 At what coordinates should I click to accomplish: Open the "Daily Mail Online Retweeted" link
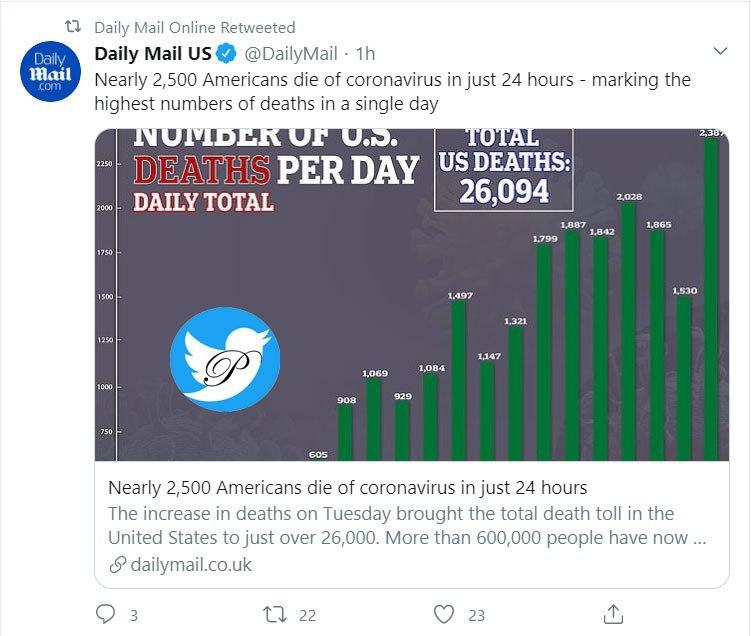click(194, 27)
